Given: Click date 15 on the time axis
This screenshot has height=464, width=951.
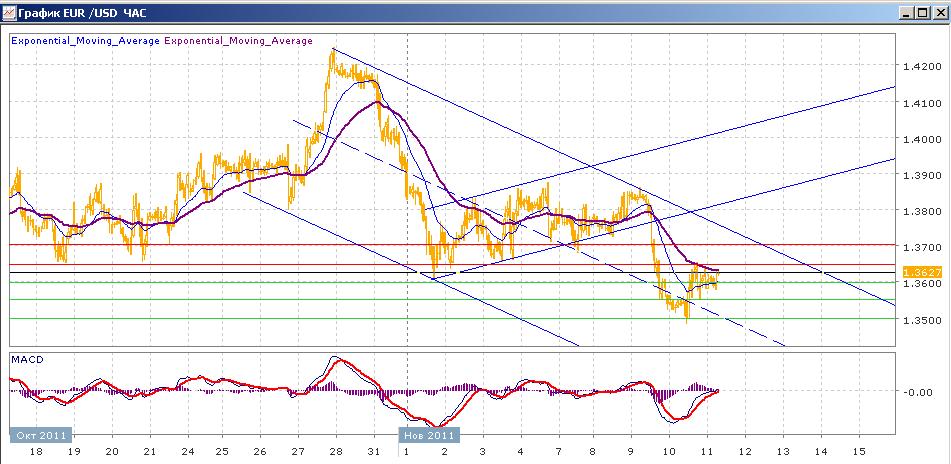Looking at the screenshot, I should coord(858,452).
